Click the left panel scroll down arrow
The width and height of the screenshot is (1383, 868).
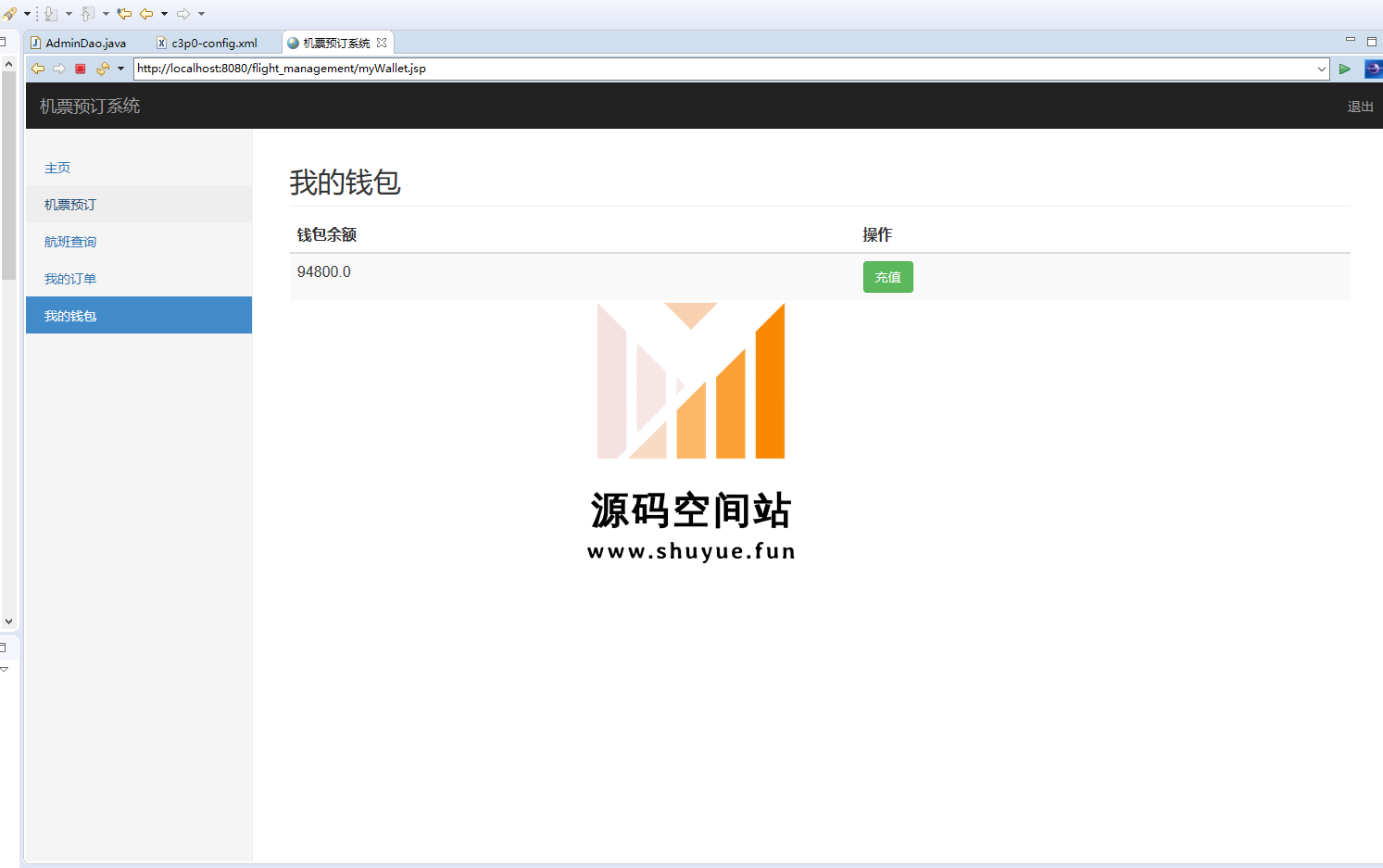coord(8,622)
